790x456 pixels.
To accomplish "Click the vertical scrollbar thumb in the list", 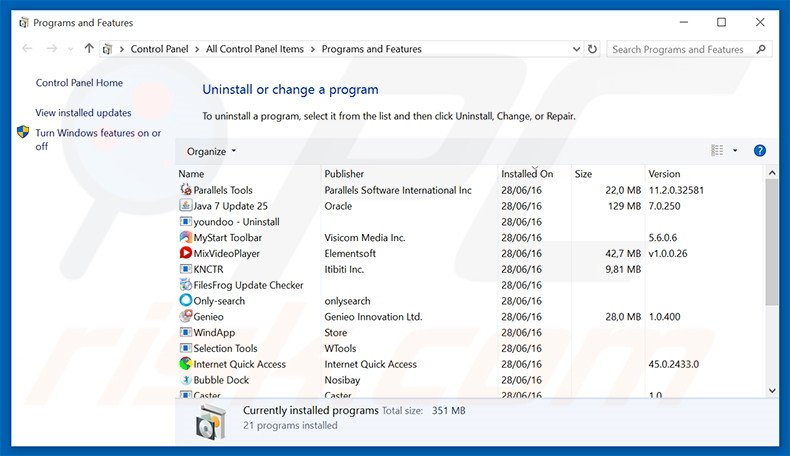I will tap(771, 242).
